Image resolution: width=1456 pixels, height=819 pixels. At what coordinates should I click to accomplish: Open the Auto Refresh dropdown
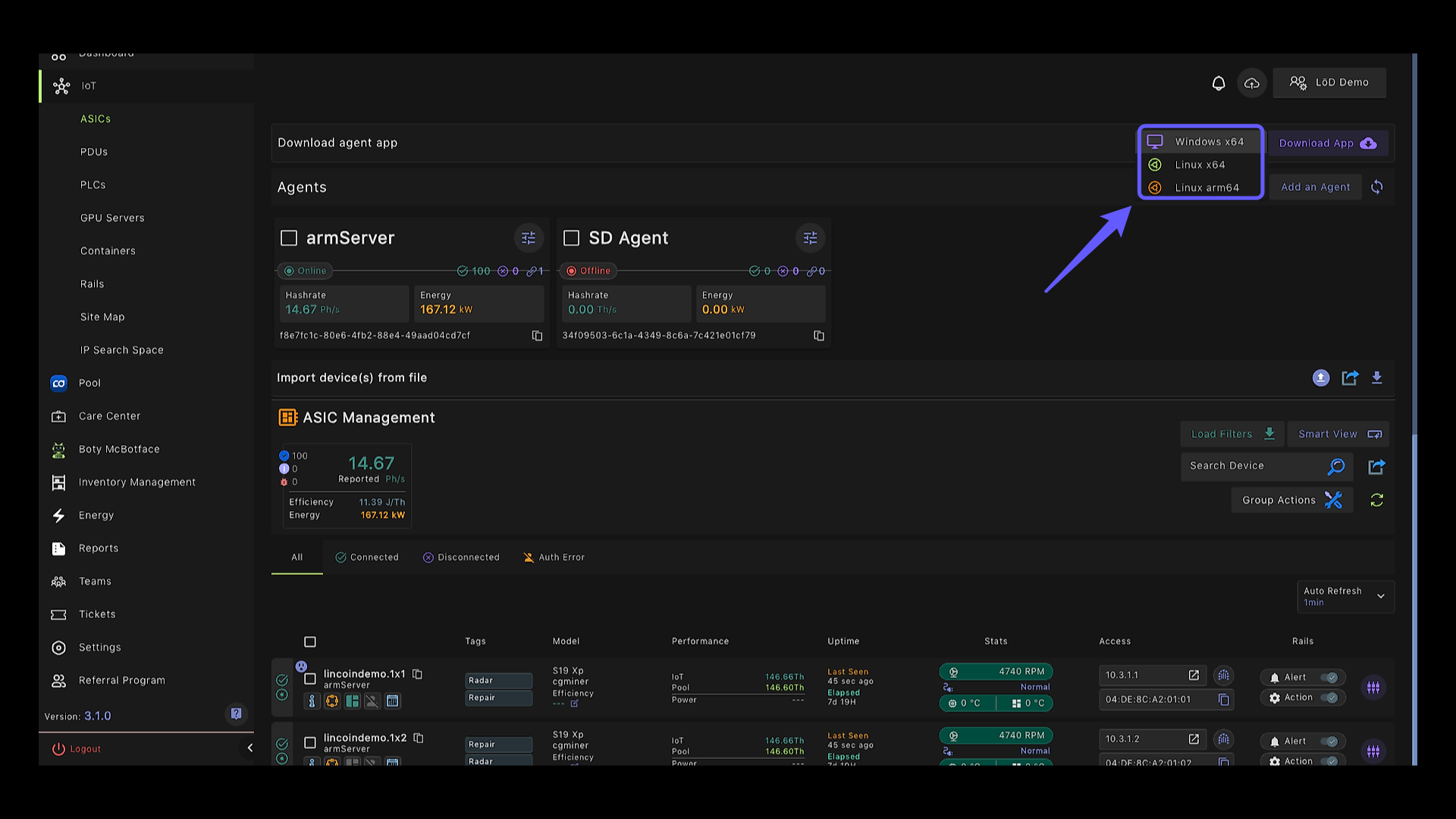[1346, 597]
